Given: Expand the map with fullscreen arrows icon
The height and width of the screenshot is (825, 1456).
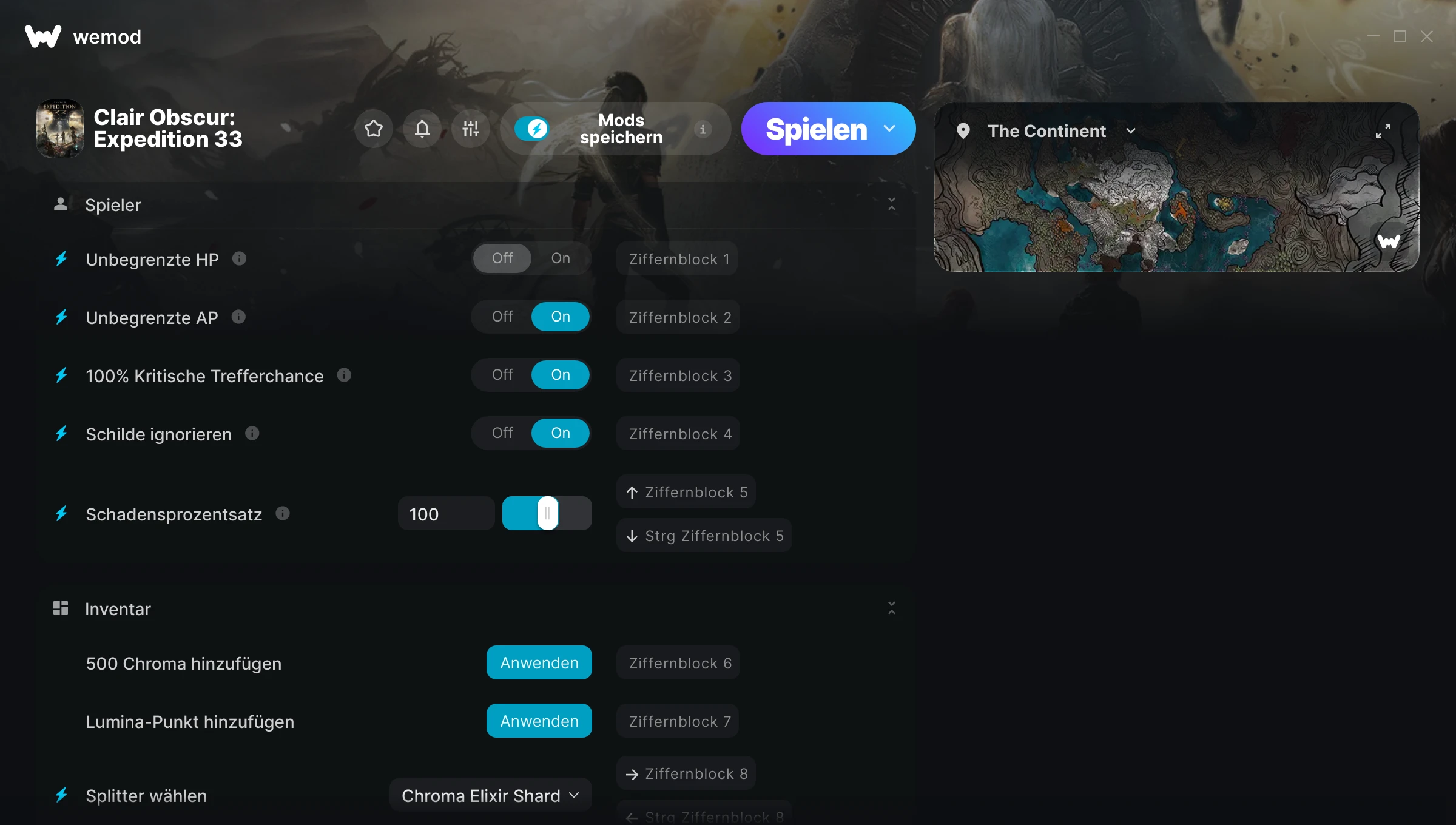Looking at the screenshot, I should [x=1383, y=131].
